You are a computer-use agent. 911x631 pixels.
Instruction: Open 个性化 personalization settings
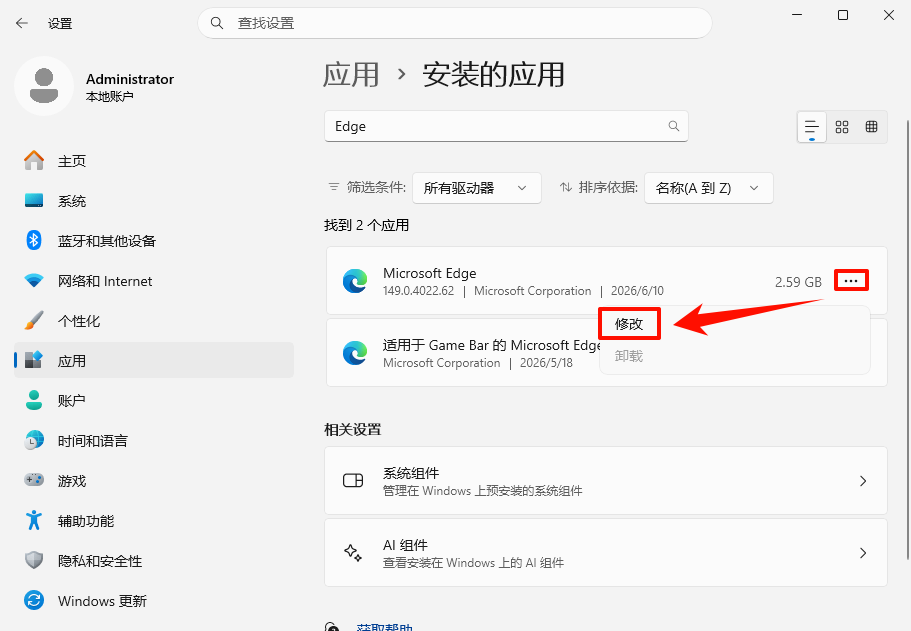click(x=154, y=321)
